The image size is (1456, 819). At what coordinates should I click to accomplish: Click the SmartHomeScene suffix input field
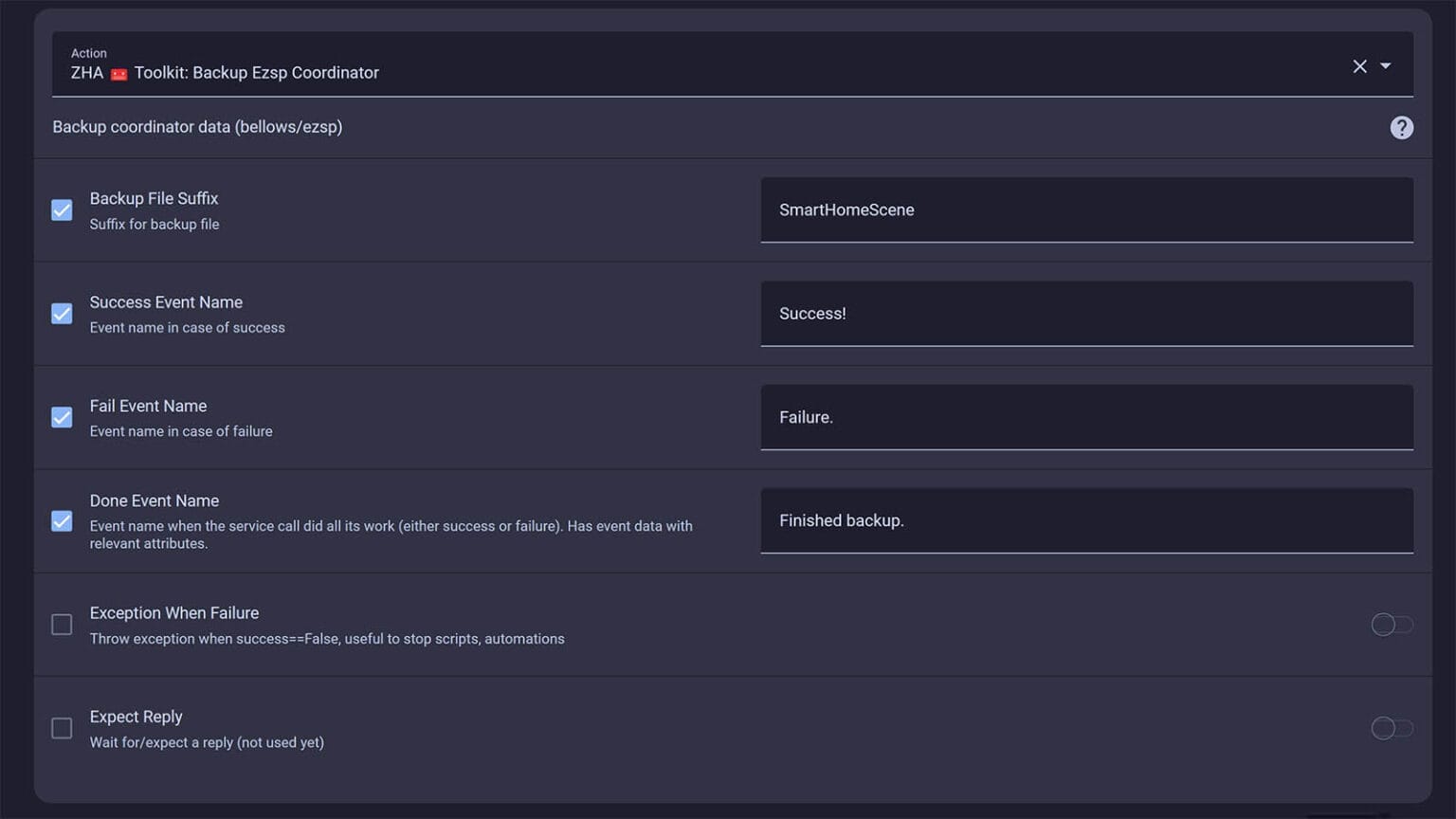1086,210
